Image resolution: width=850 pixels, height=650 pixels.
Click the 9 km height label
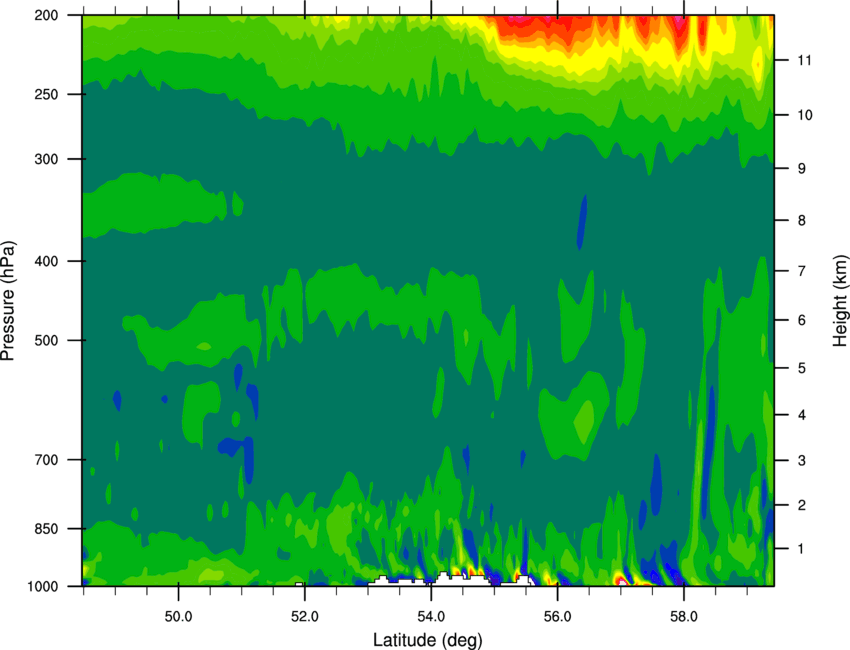(x=802, y=169)
